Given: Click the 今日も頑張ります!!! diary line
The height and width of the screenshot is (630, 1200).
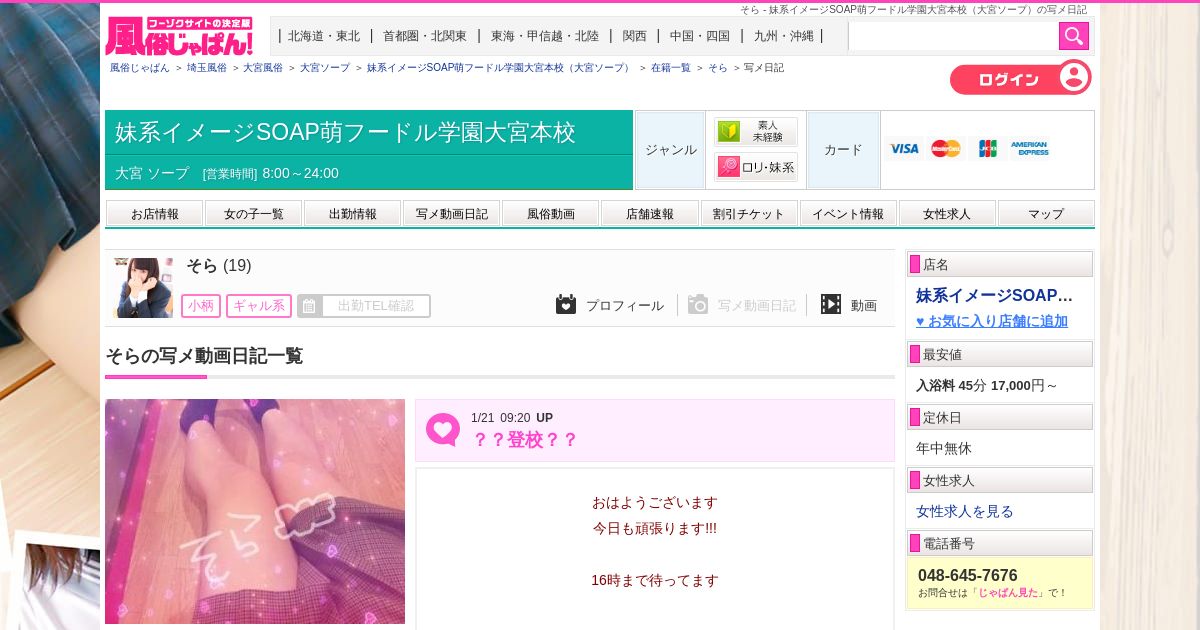Looking at the screenshot, I should coord(655,528).
